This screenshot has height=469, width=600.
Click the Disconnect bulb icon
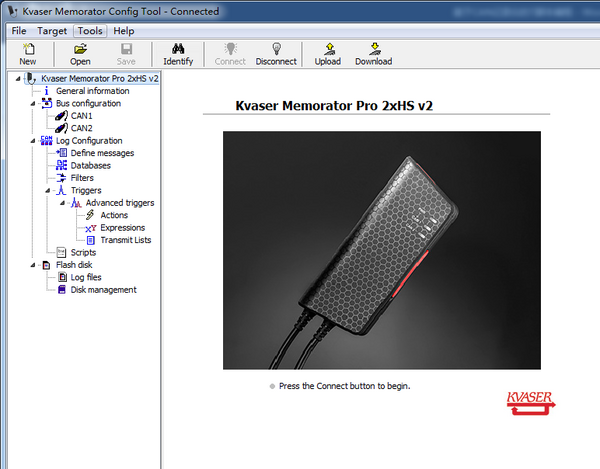276,49
